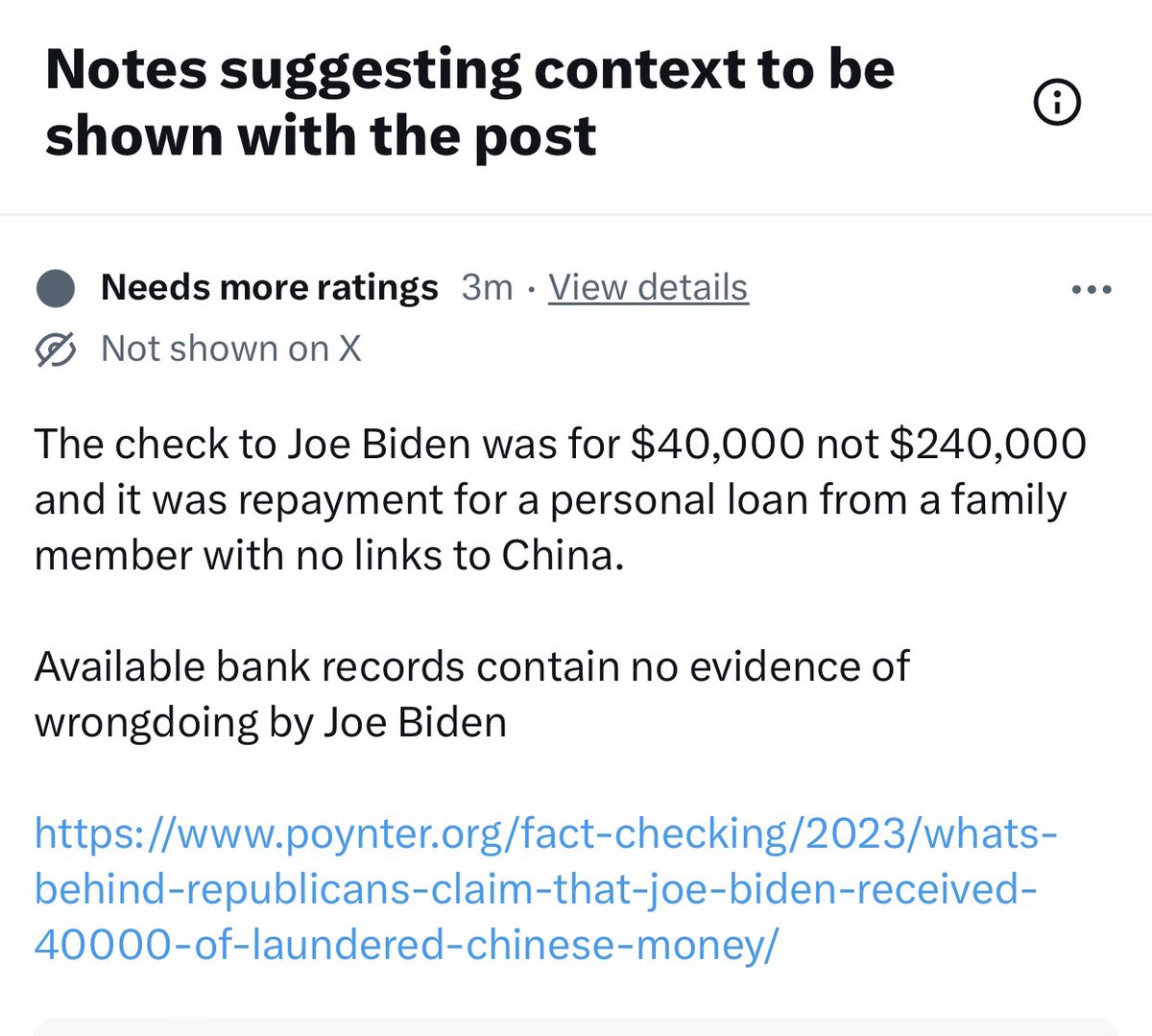The width and height of the screenshot is (1152, 1036).
Task: Click the 3m timestamp
Action: (x=487, y=287)
